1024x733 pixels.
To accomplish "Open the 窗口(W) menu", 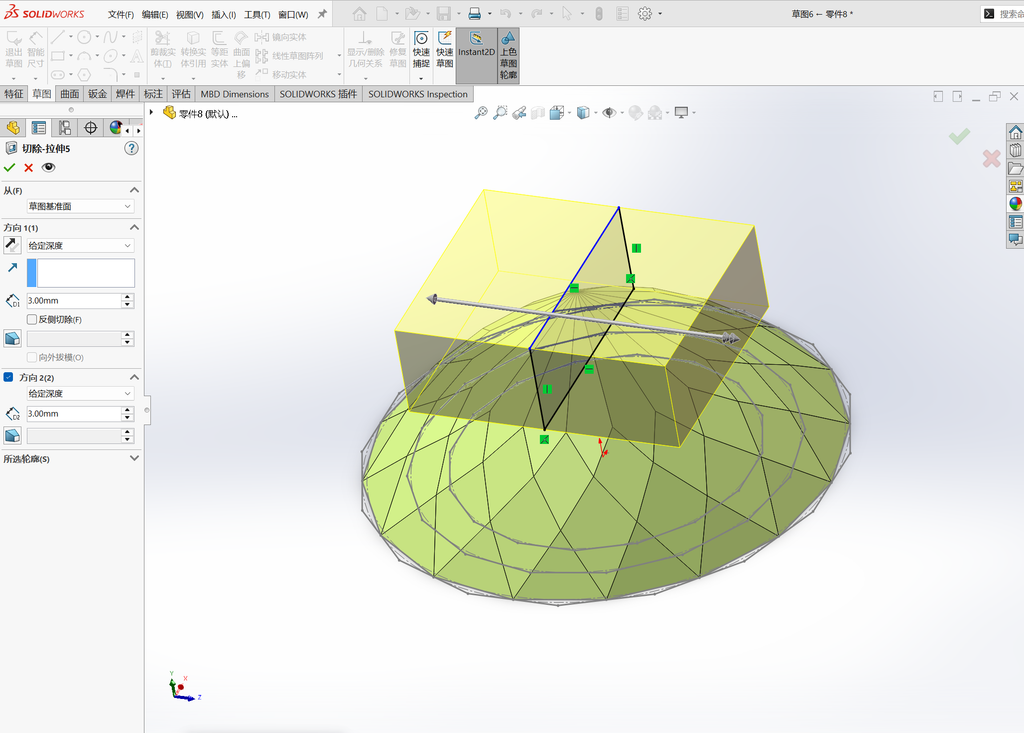I will click(x=293, y=14).
